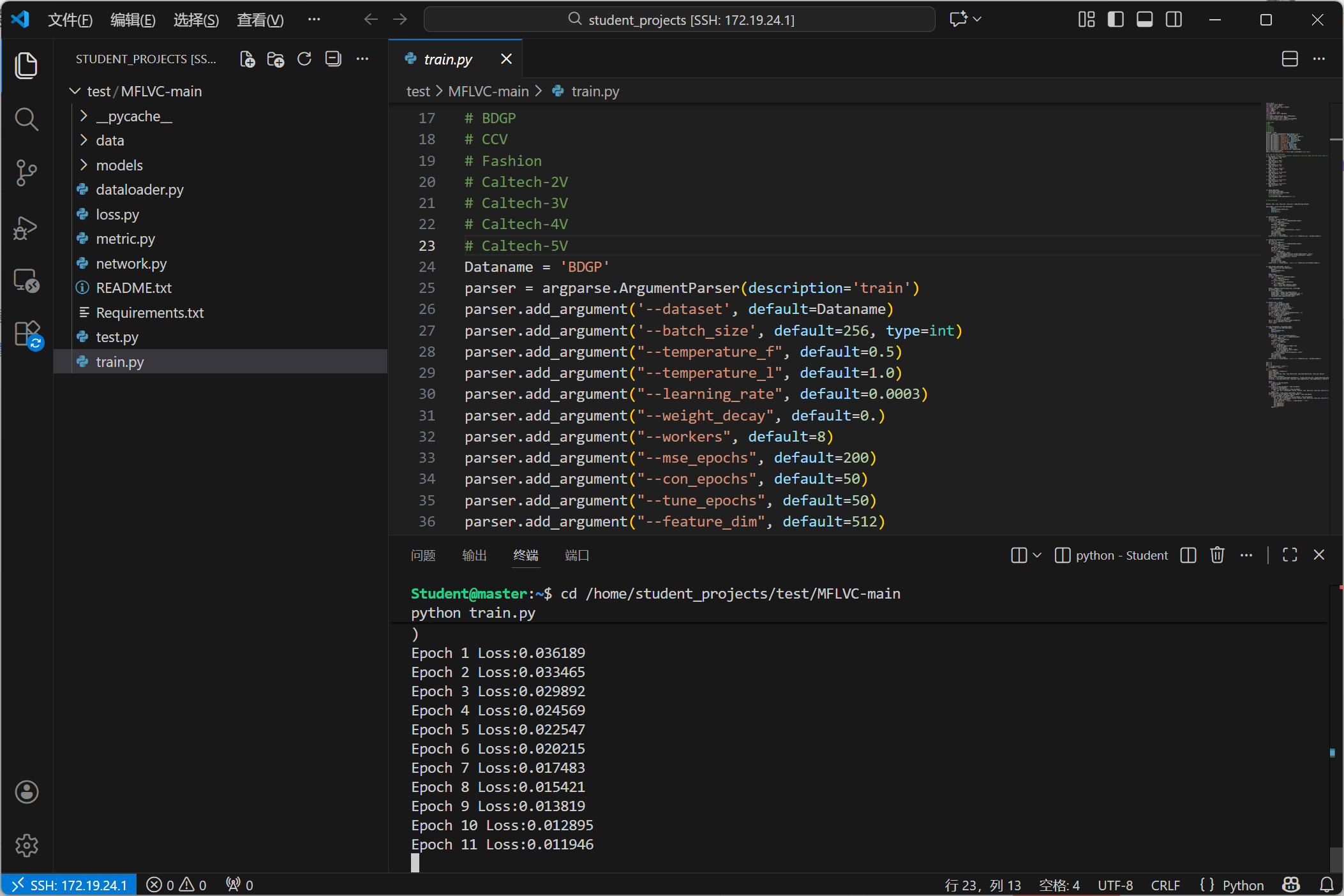
Task: Switch to the 输出 panel tab
Action: [474, 555]
